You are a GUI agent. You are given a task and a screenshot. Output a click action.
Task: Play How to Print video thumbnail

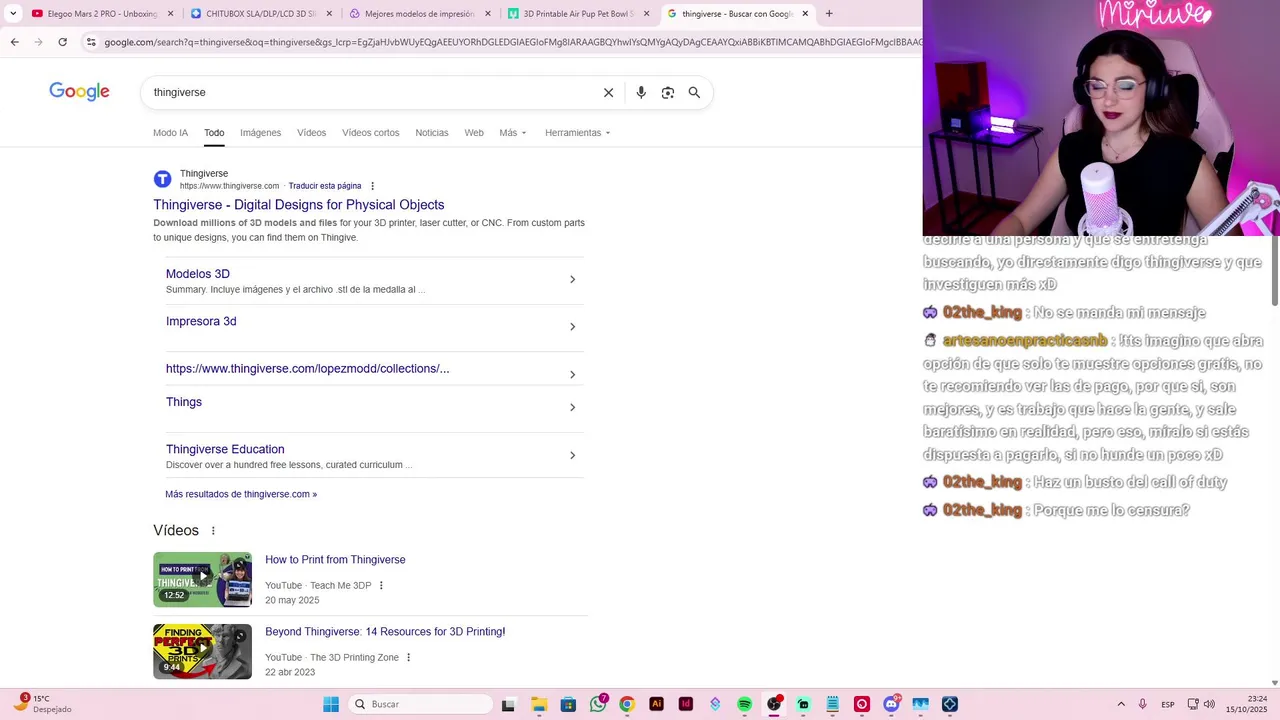(202, 580)
